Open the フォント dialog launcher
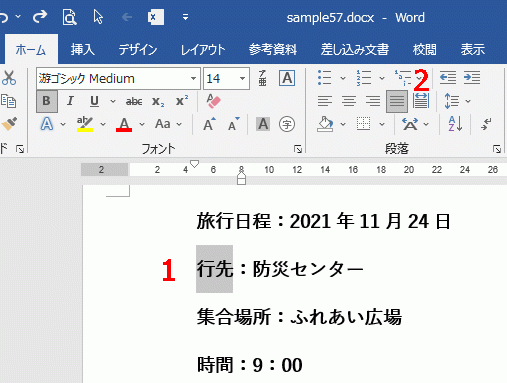507x383 pixels. (x=298, y=149)
